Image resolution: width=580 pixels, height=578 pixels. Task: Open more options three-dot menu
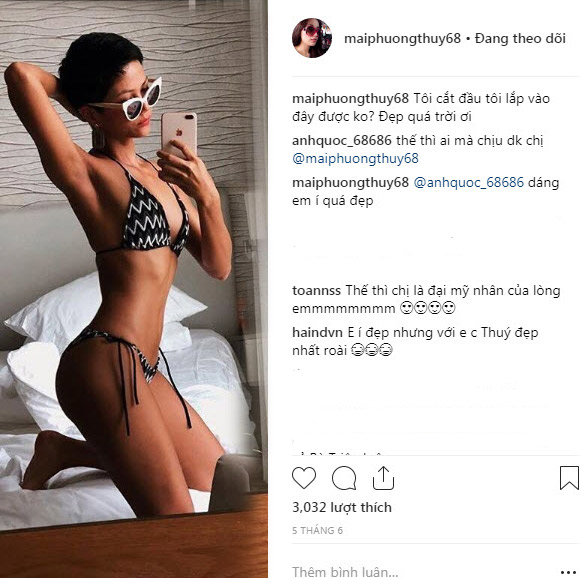click(569, 572)
